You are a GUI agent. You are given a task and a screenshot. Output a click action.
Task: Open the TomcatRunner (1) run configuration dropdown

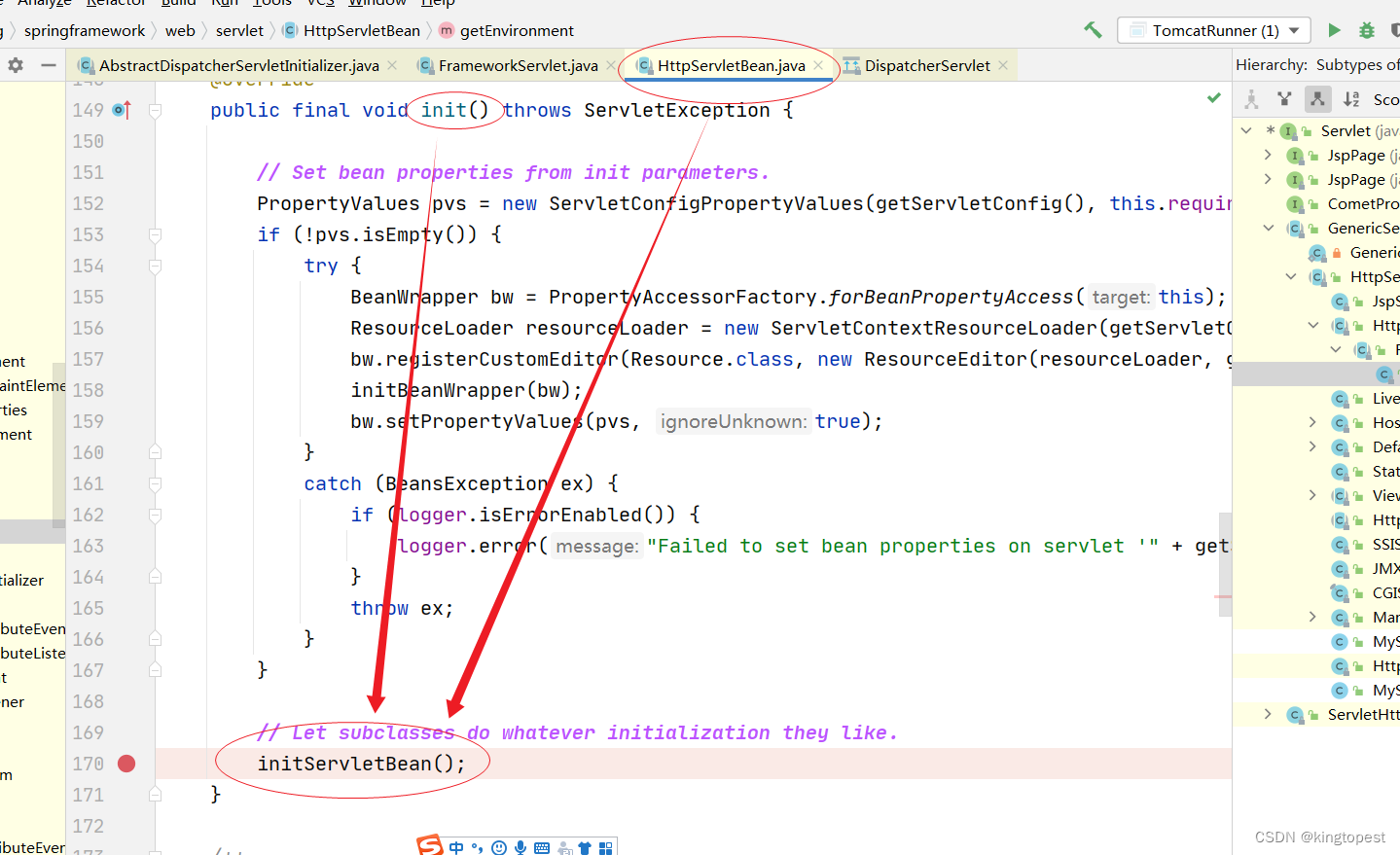click(x=1214, y=30)
